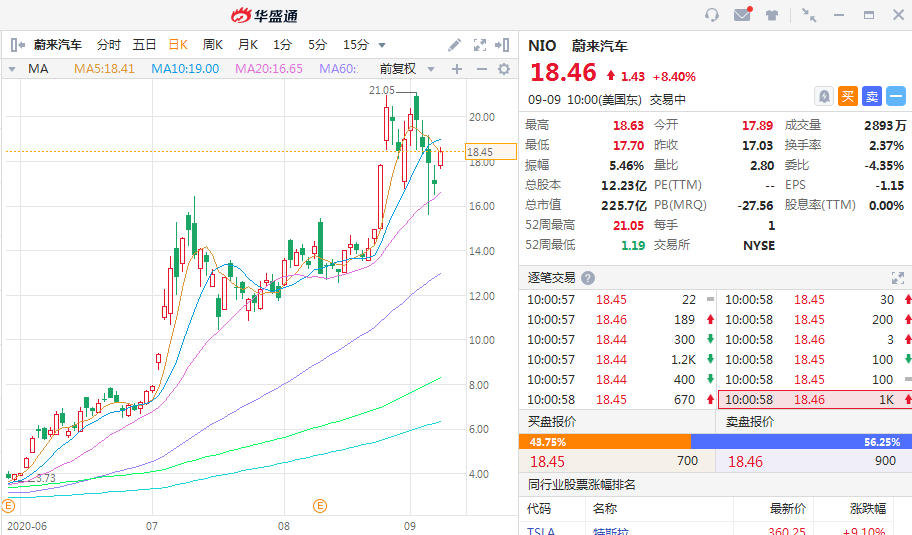This screenshot has width=912, height=535.
Task: Click the 交易所 value NYSE
Action: tap(759, 245)
